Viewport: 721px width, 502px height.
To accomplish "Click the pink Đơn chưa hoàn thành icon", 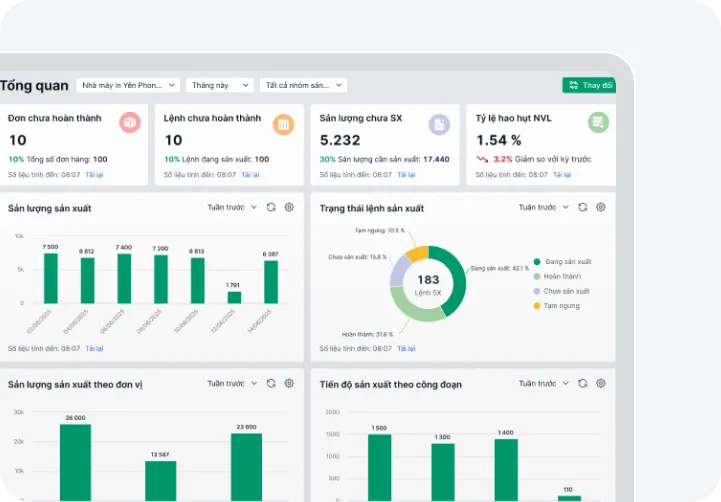I will 129,122.
